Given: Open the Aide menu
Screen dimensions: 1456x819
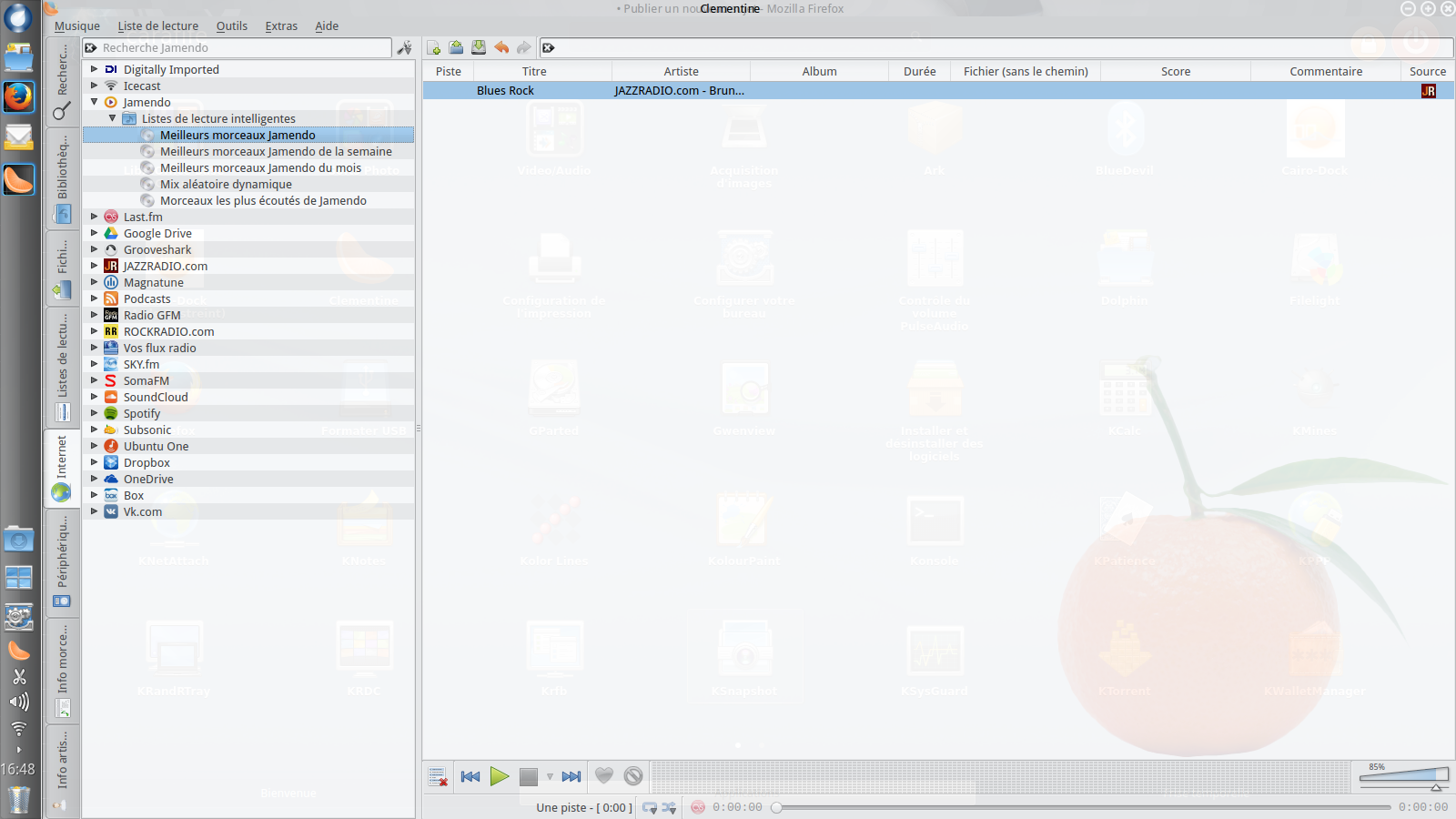Looking at the screenshot, I should pos(327,26).
